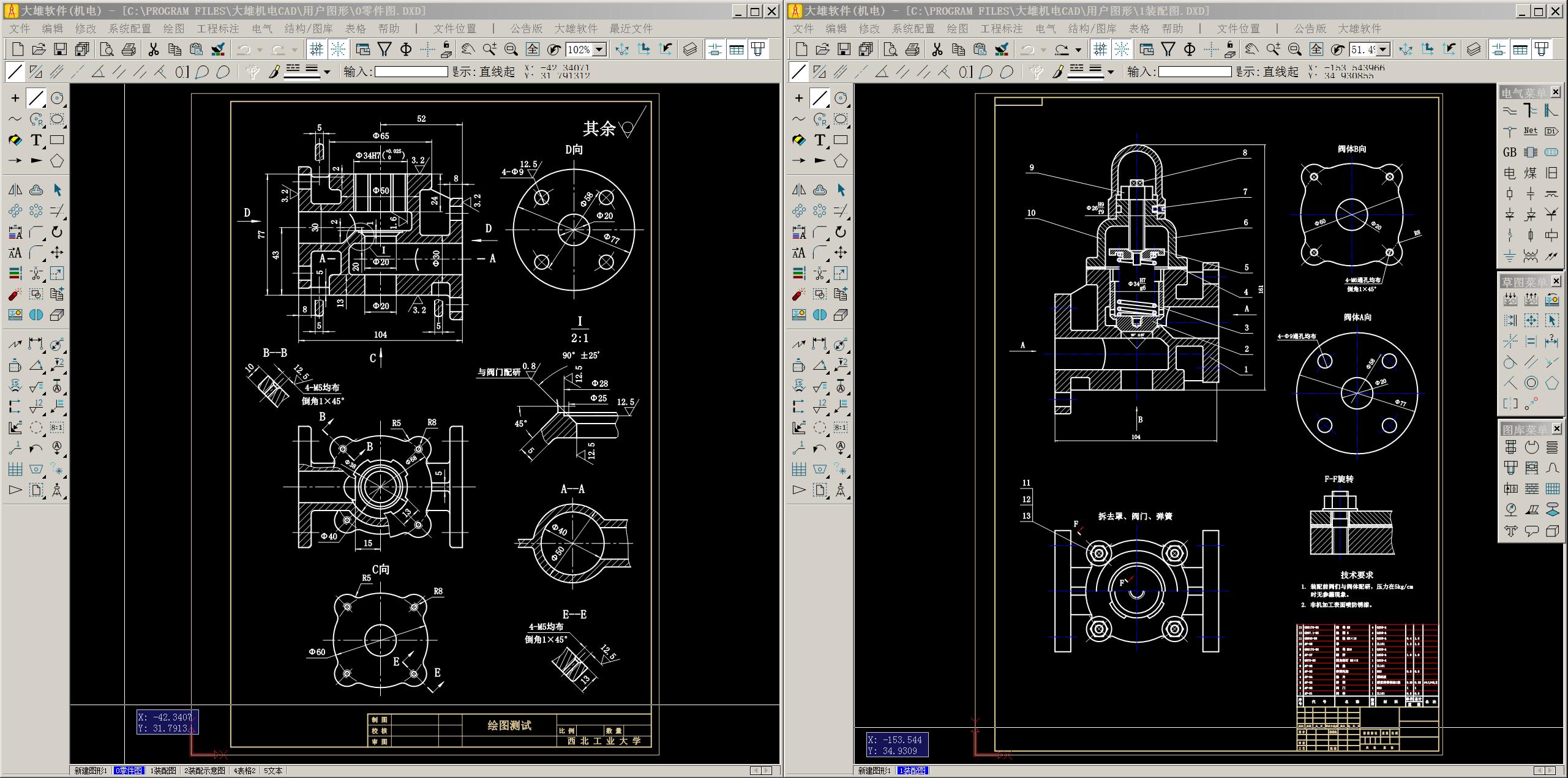Open the 102% zoom dropdown
Image resolution: width=1568 pixels, height=778 pixels.
point(601,50)
